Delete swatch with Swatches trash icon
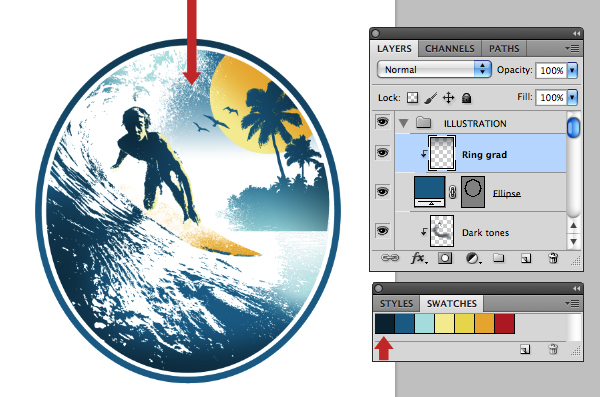 [553, 349]
